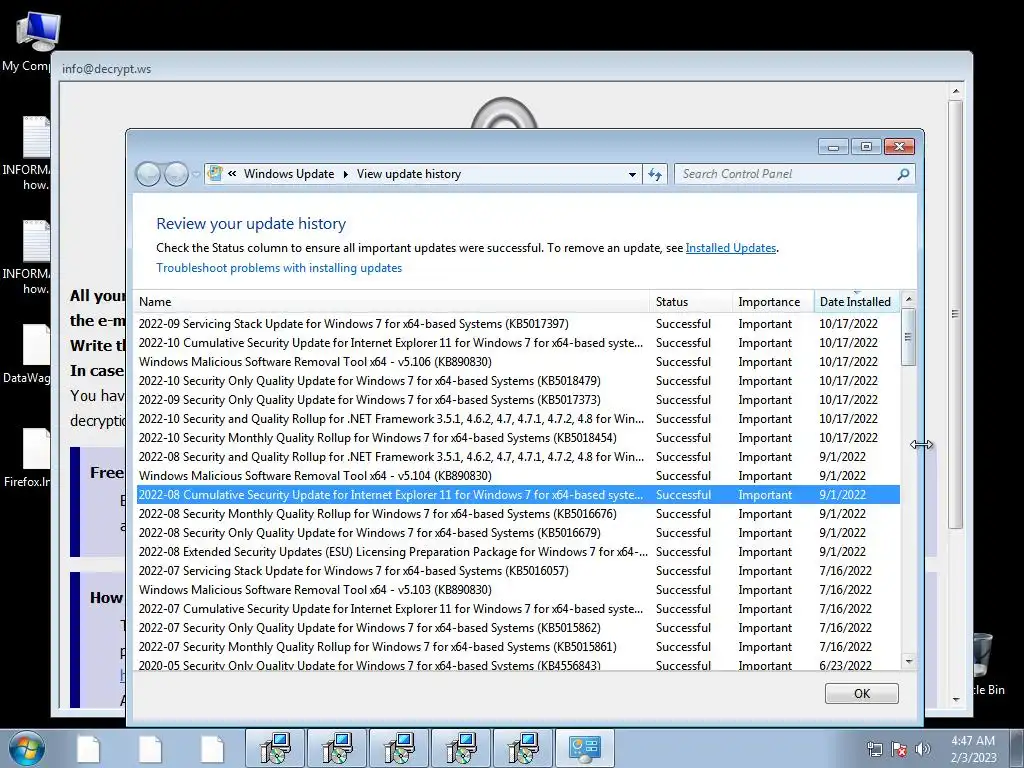Select the DataWag desktop file icon
The width and height of the screenshot is (1024, 768).
tap(27, 354)
